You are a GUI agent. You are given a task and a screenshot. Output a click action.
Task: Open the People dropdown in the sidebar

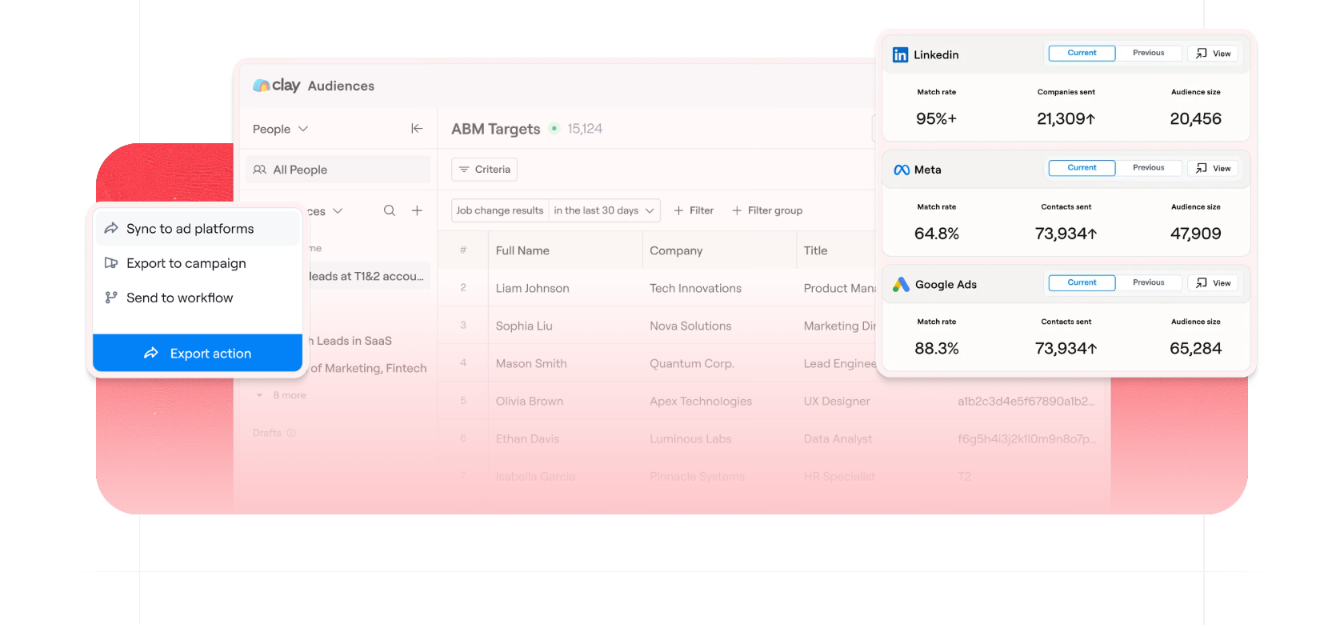280,129
